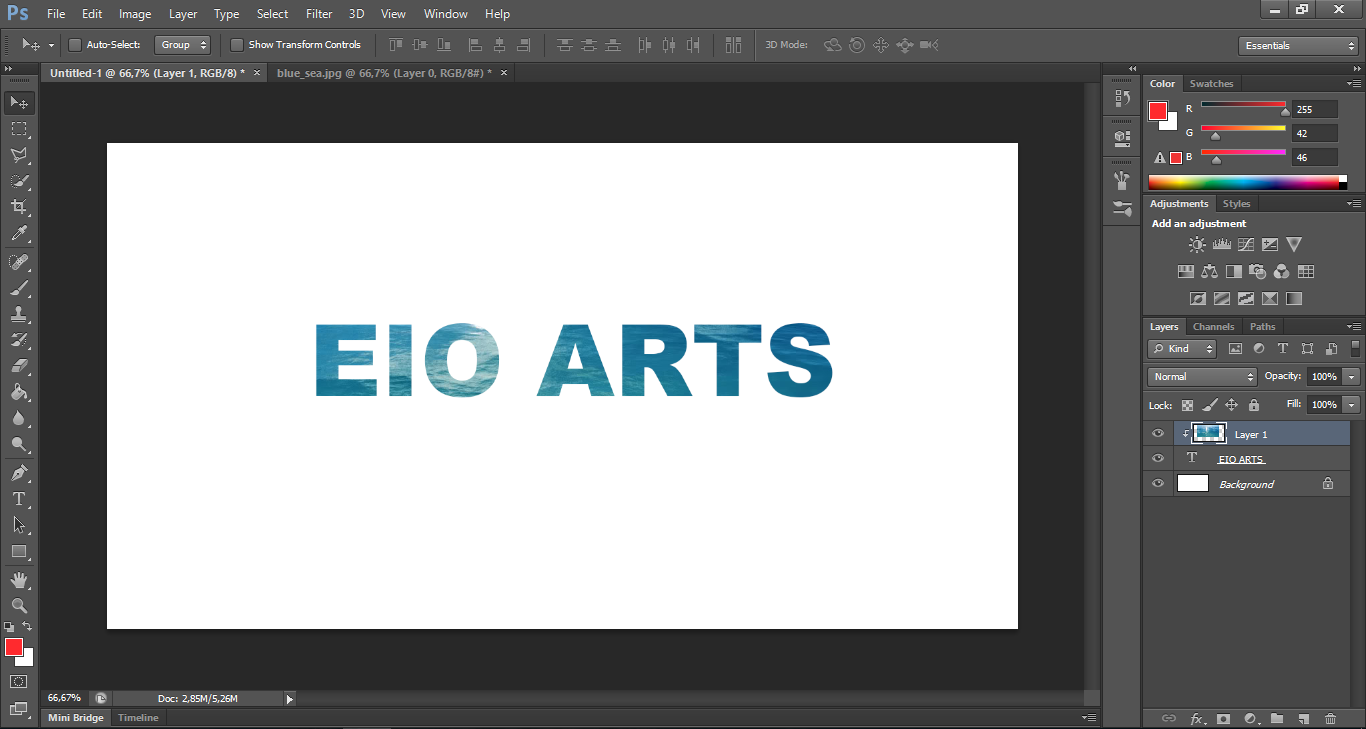The width and height of the screenshot is (1366, 729).
Task: Switch to the Channels tab
Action: pos(1213,327)
